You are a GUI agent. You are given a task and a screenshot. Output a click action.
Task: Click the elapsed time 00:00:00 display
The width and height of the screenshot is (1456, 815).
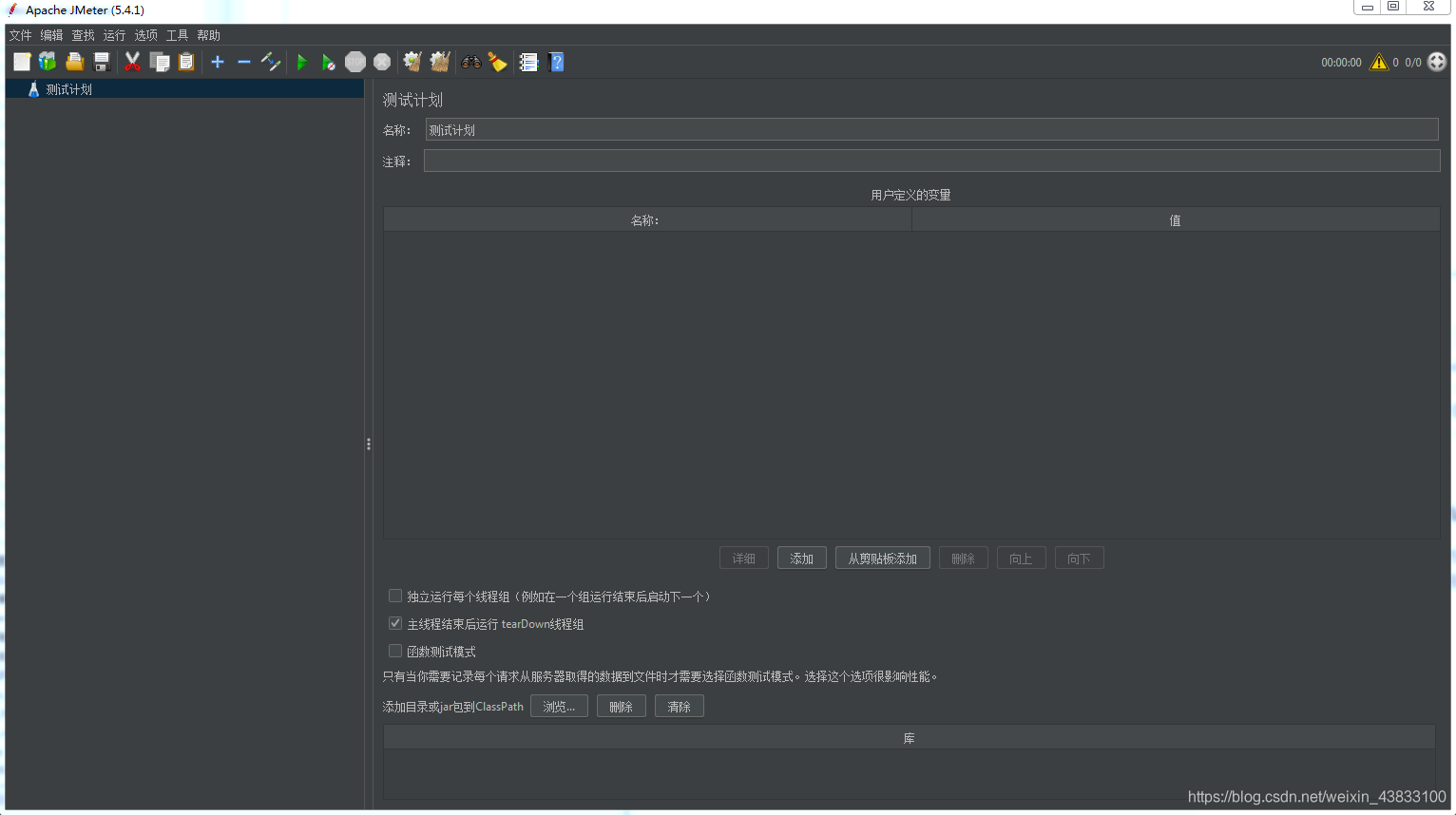tap(1341, 63)
